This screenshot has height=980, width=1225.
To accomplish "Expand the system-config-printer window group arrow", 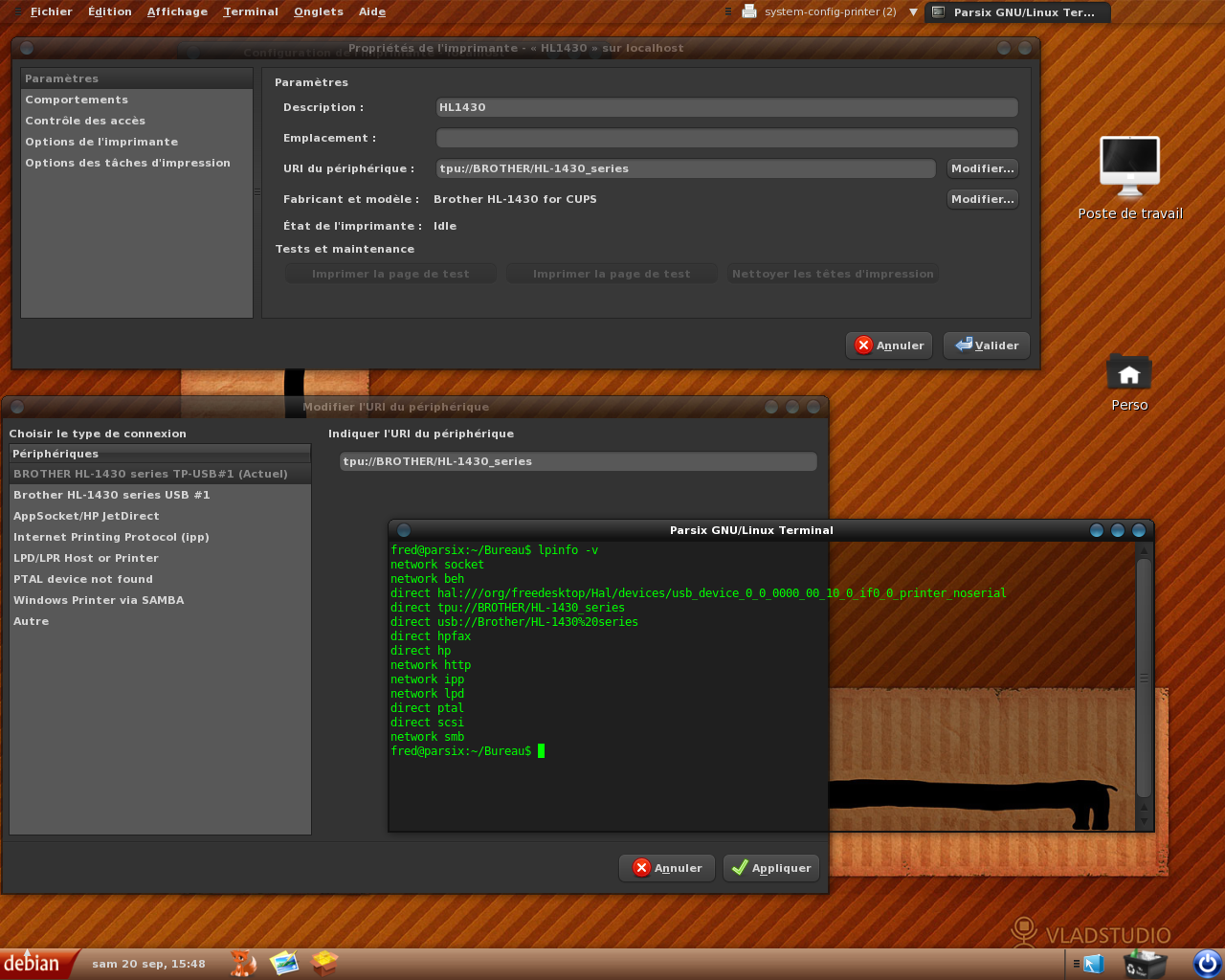I will click(x=913, y=12).
